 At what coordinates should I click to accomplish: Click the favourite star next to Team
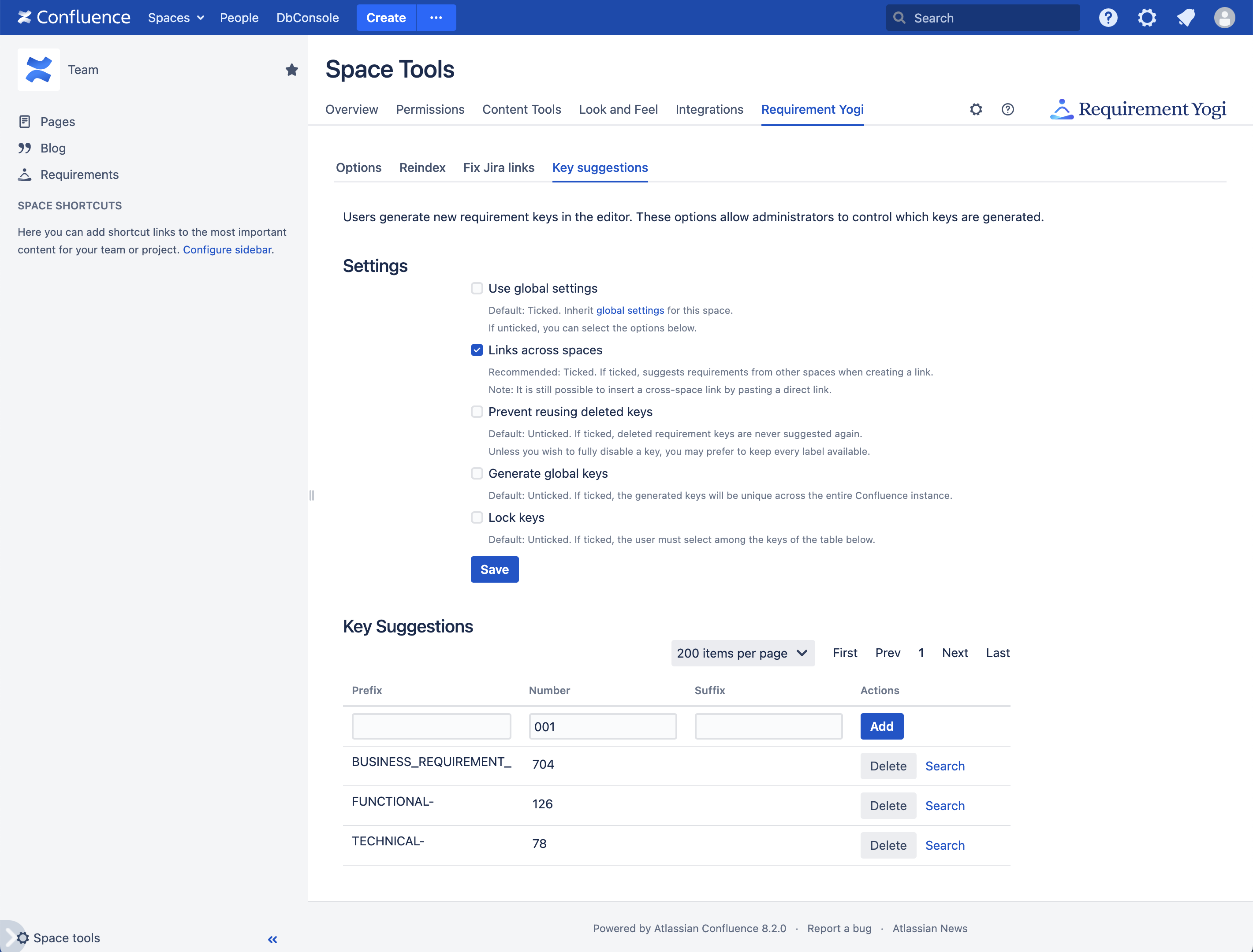pyautogui.click(x=291, y=70)
